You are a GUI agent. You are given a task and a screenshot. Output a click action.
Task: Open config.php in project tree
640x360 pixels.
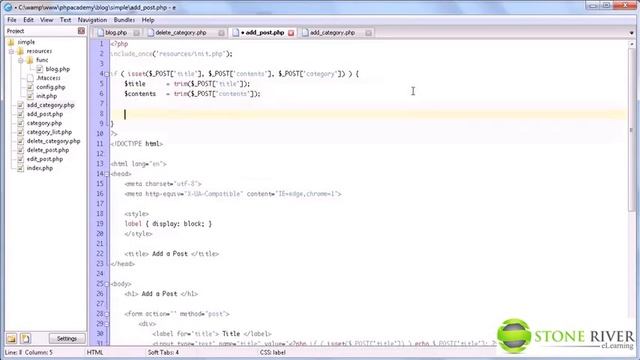[51, 87]
